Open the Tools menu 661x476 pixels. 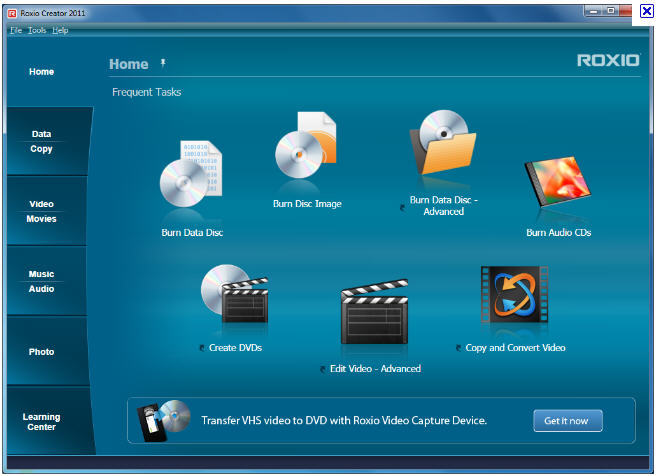pyautogui.click(x=37, y=30)
